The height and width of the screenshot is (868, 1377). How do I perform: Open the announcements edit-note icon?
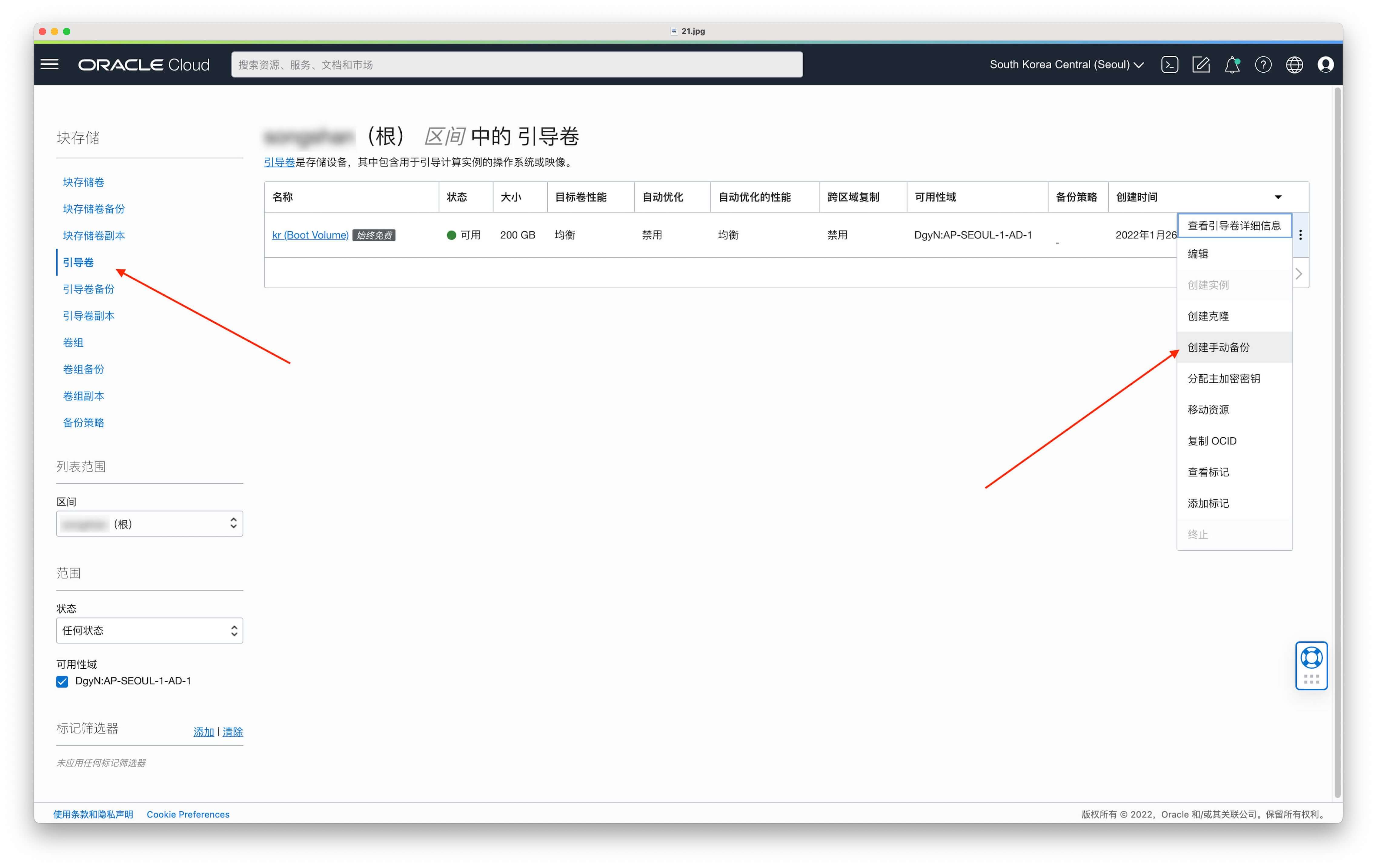click(1201, 65)
